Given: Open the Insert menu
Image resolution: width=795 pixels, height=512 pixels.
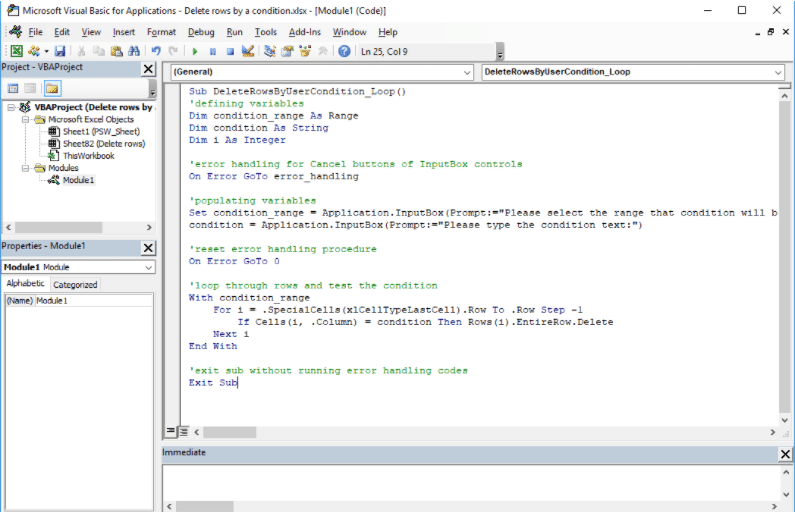Looking at the screenshot, I should pyautogui.click(x=124, y=32).
